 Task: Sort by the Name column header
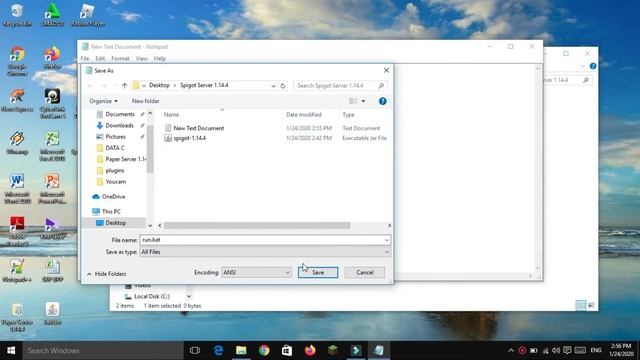point(171,115)
